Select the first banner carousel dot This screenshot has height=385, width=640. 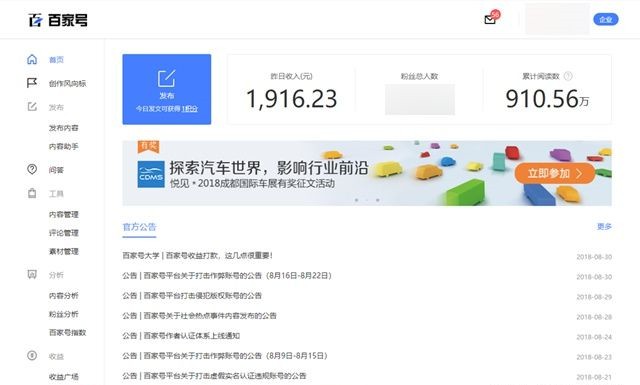[356, 200]
